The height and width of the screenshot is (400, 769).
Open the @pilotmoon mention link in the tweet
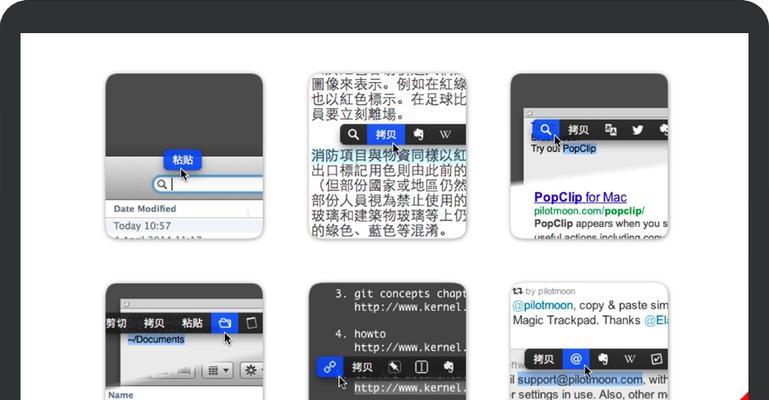click(x=542, y=305)
